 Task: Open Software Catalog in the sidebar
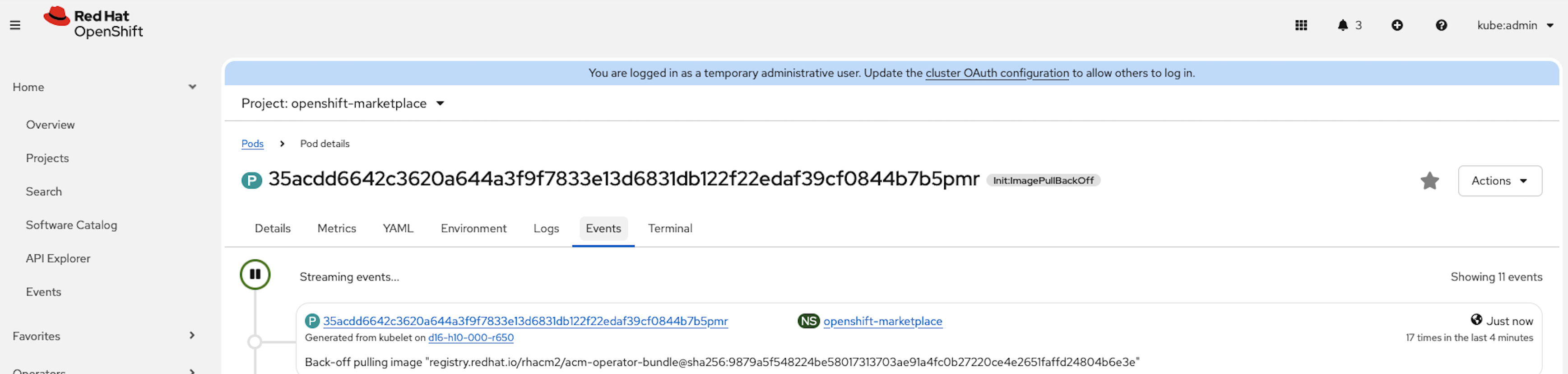(71, 225)
